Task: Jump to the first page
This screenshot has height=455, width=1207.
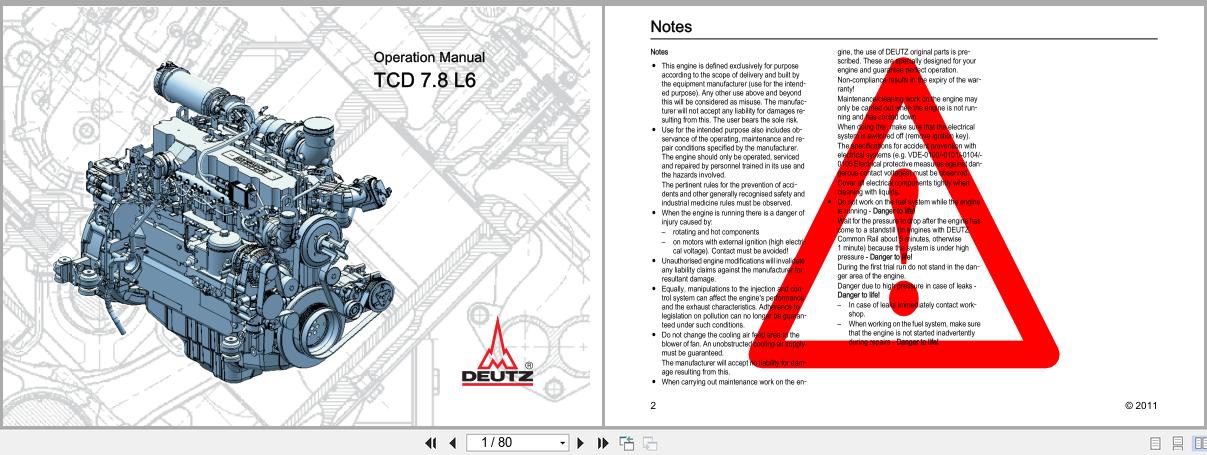Action: tap(433, 441)
